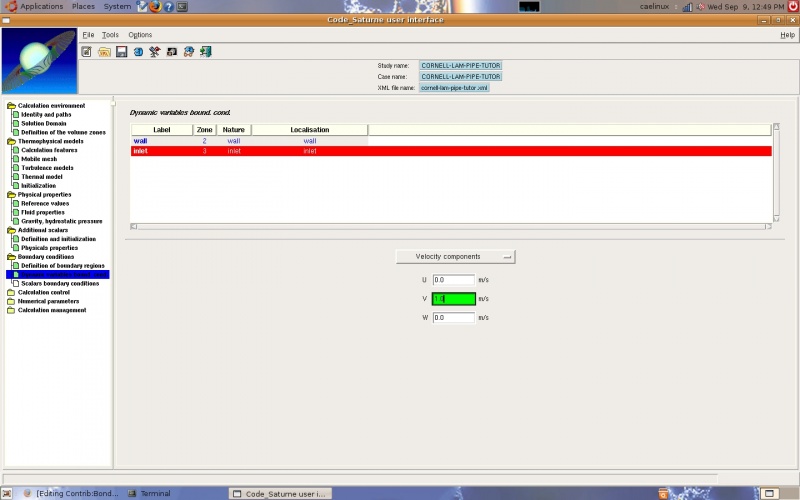Open Definition of boundary regions page

[x=63, y=266]
